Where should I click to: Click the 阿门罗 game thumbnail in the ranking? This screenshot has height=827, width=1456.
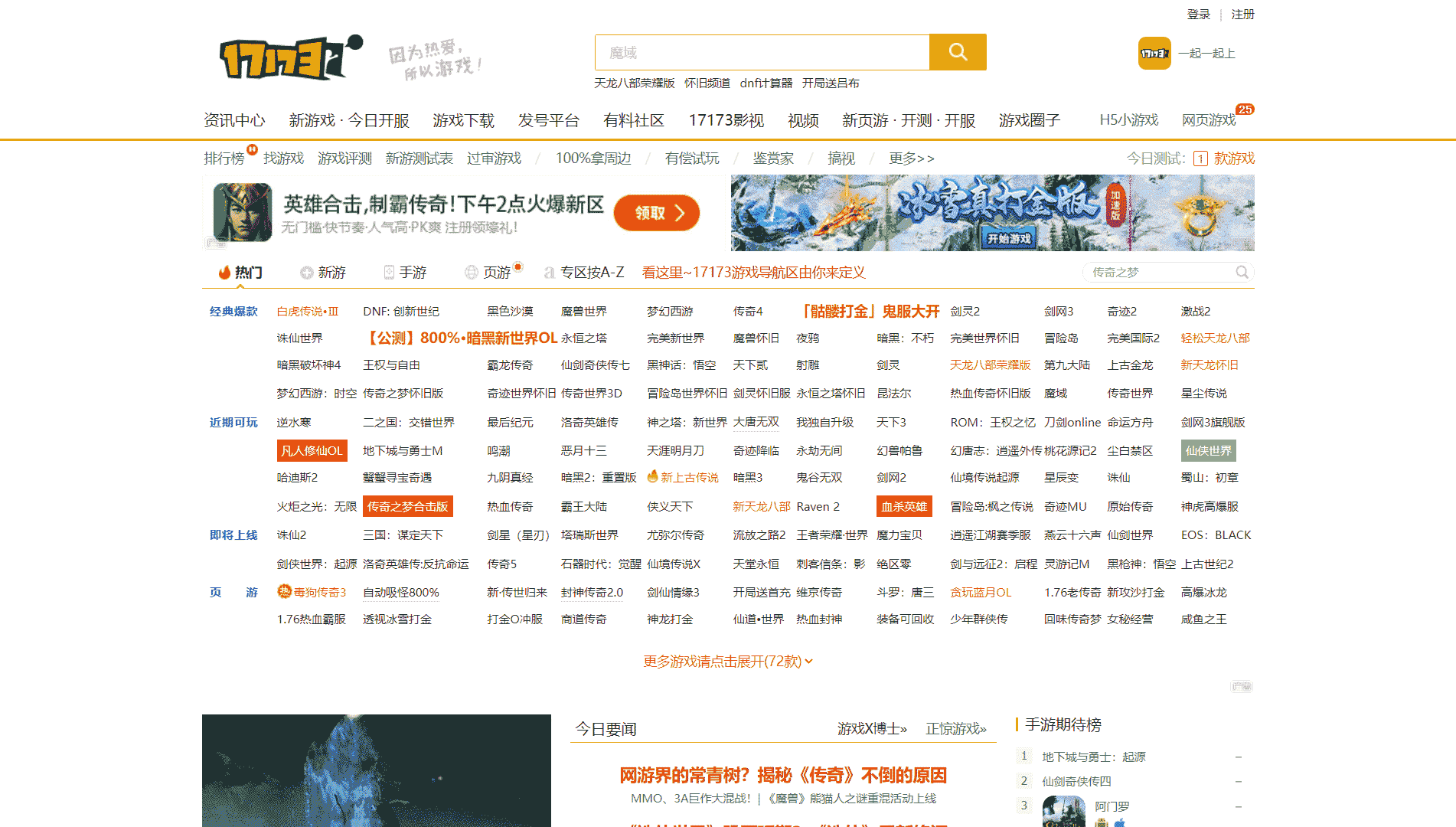pyautogui.click(x=1064, y=811)
